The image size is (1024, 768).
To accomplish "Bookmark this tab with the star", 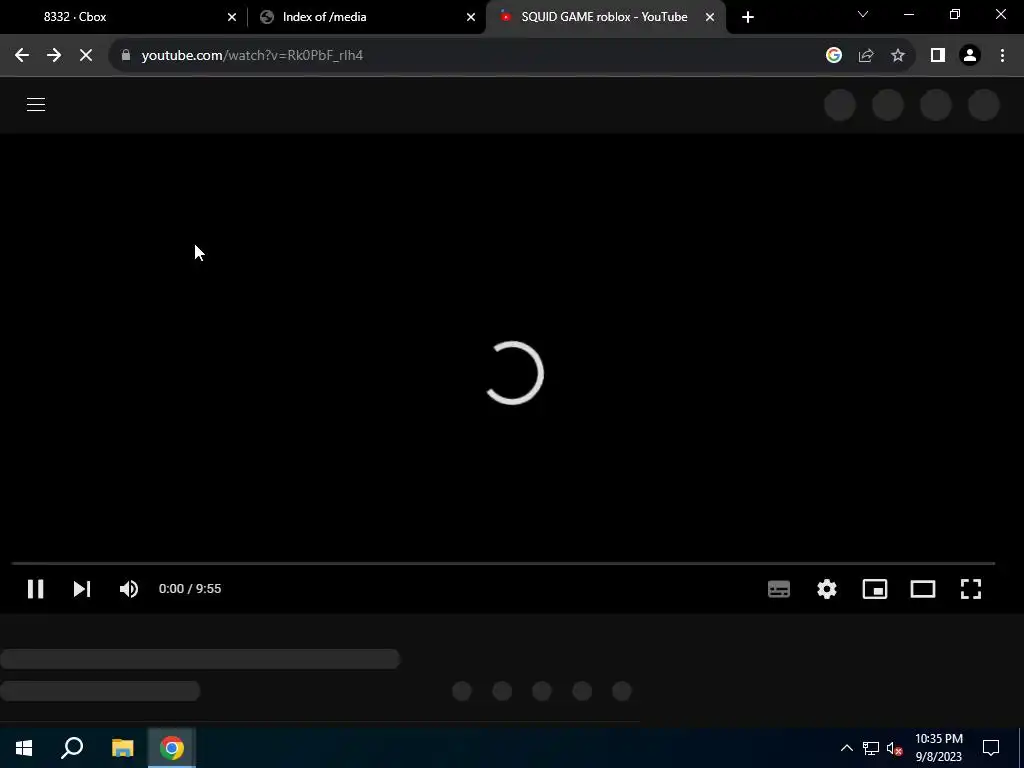I will 898,56.
